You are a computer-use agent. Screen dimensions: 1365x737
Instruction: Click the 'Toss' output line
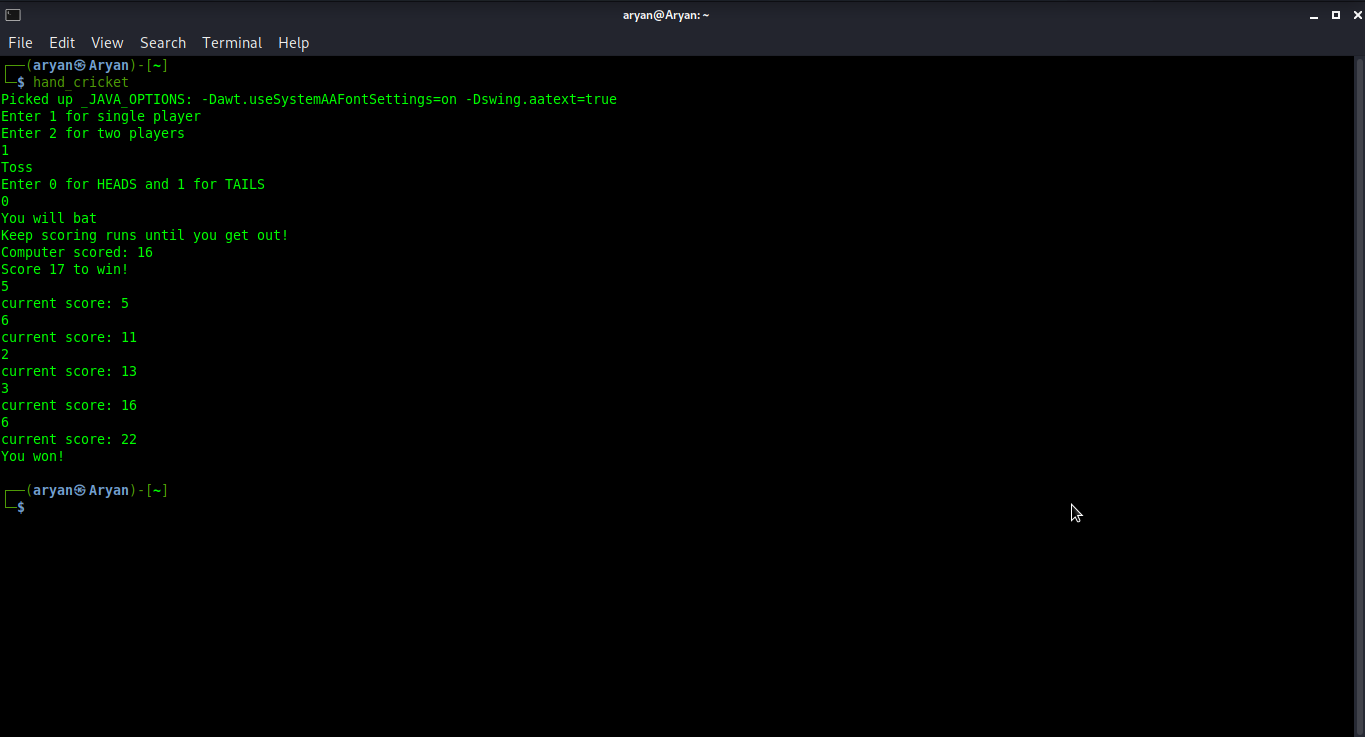16,167
